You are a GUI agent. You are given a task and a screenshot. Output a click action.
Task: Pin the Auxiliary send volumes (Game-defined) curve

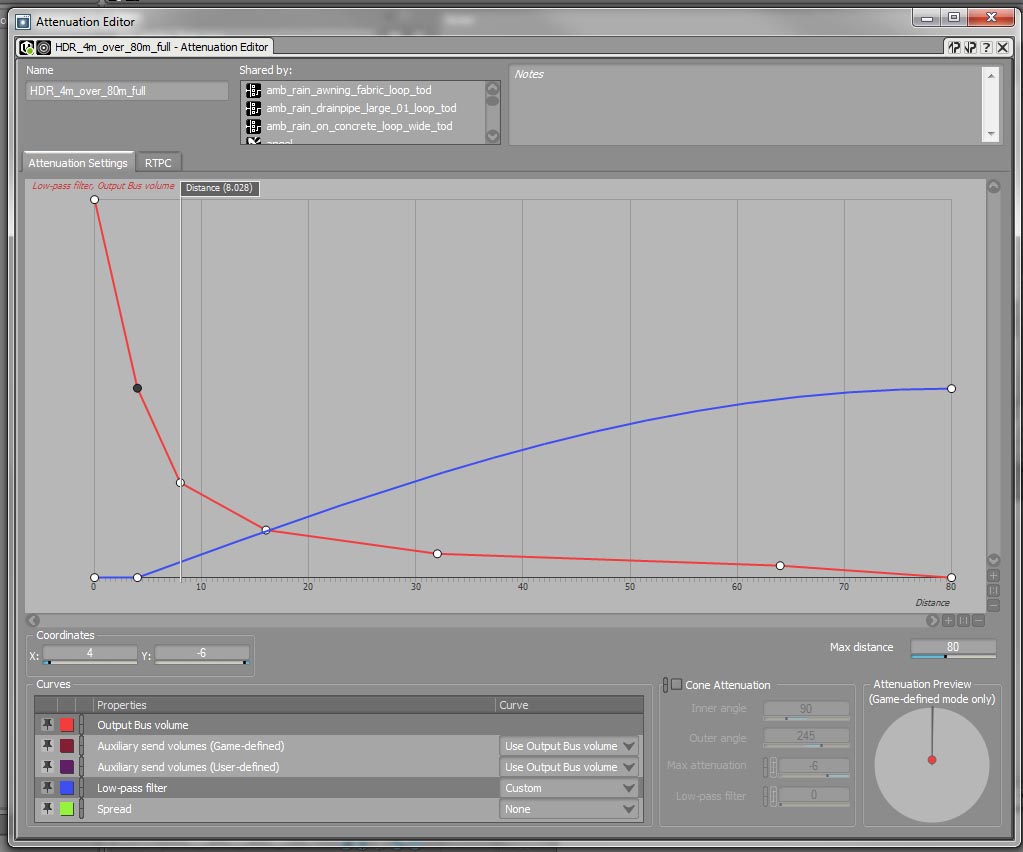tap(47, 745)
